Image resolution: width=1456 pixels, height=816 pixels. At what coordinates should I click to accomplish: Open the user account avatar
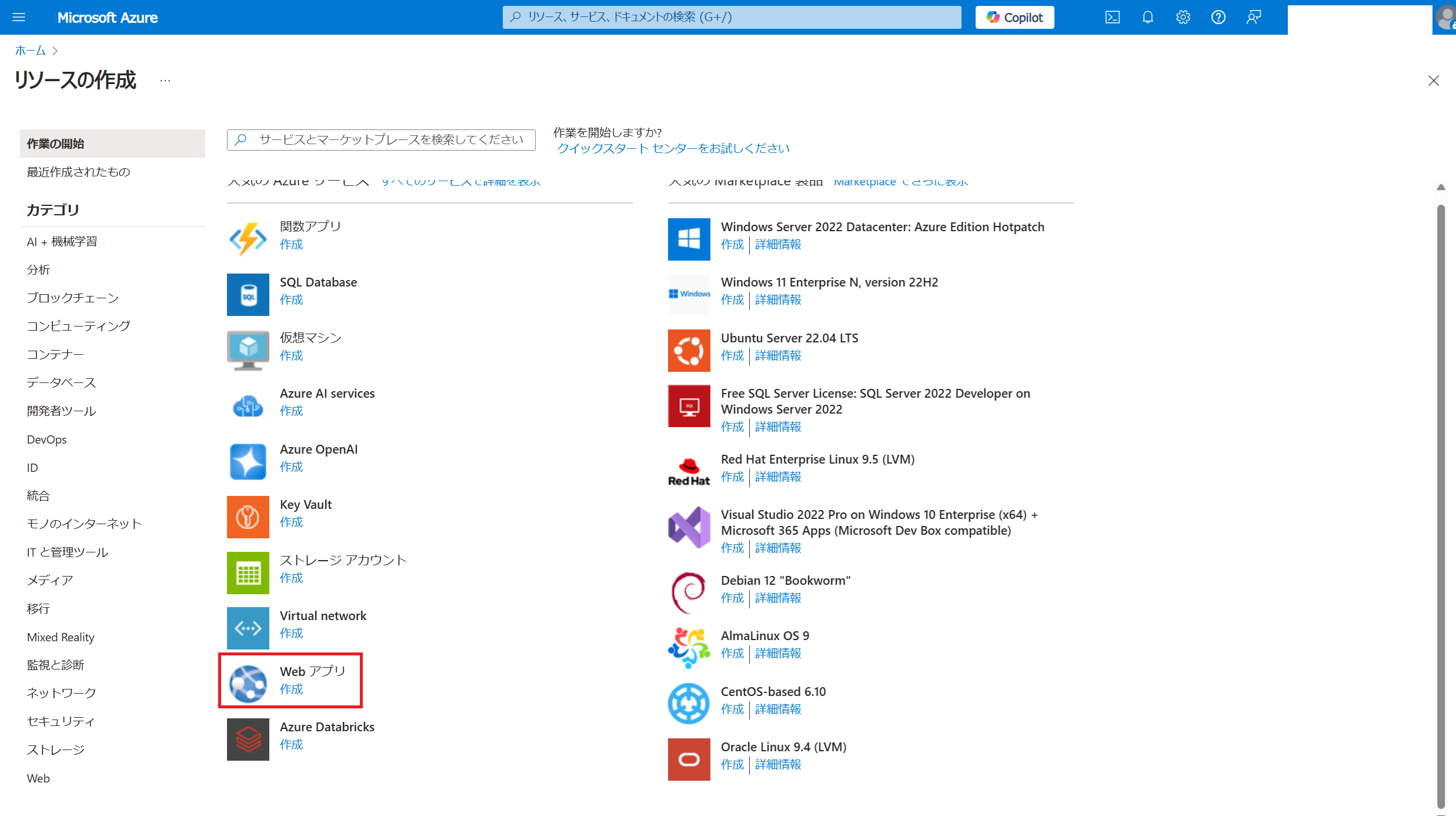pyautogui.click(x=1445, y=17)
